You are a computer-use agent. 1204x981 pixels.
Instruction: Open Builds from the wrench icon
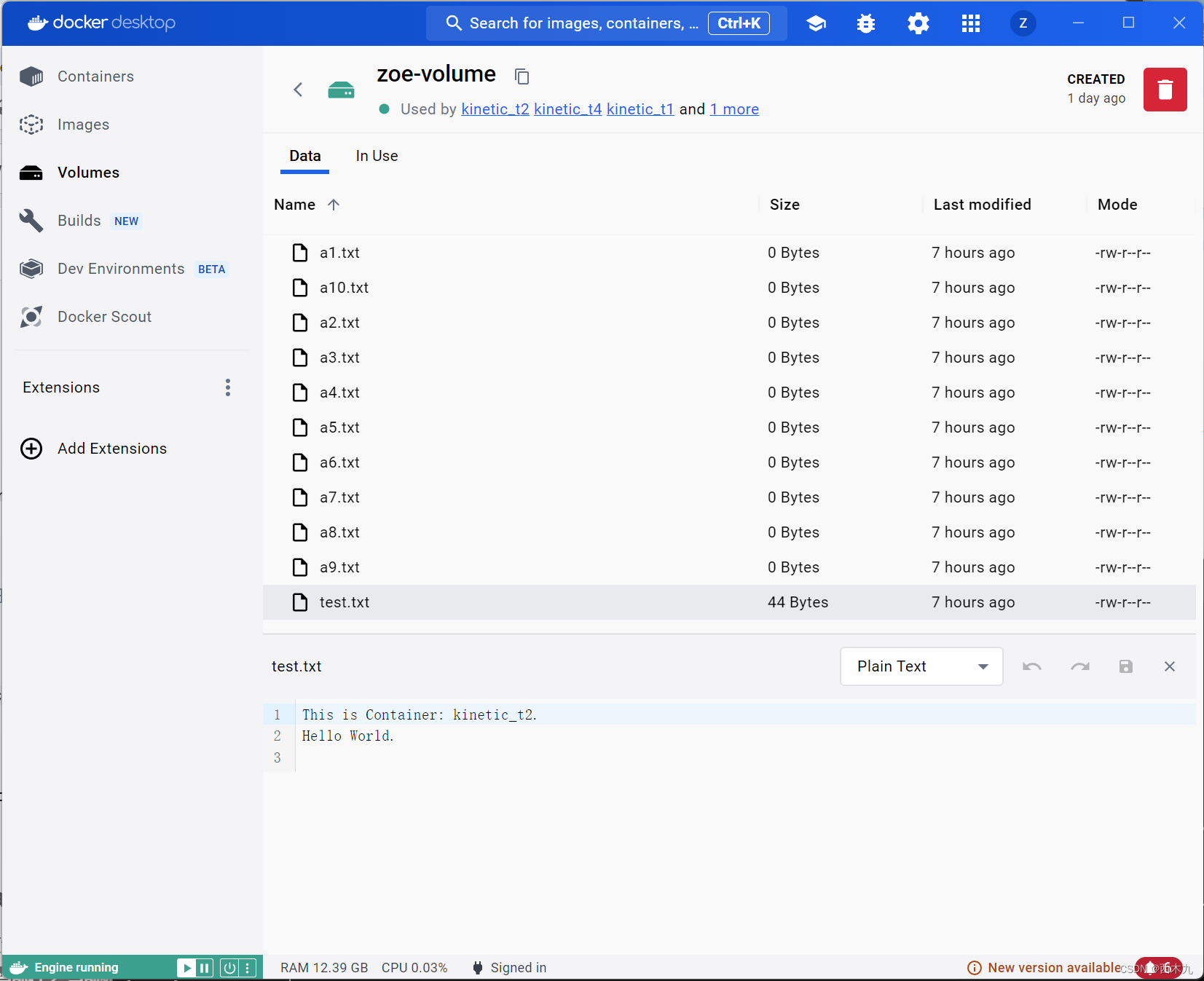(x=31, y=221)
